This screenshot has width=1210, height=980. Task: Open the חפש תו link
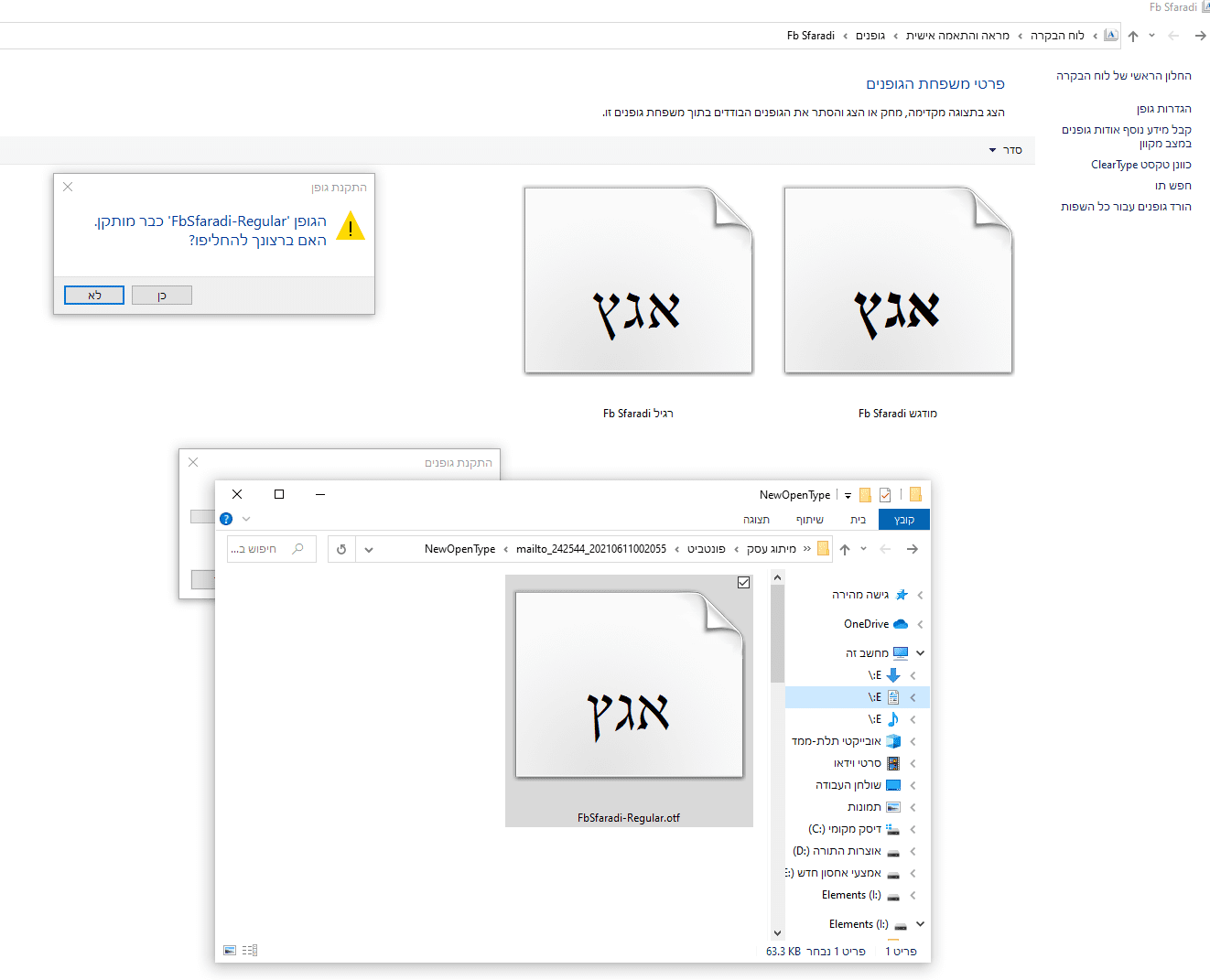(1173, 186)
